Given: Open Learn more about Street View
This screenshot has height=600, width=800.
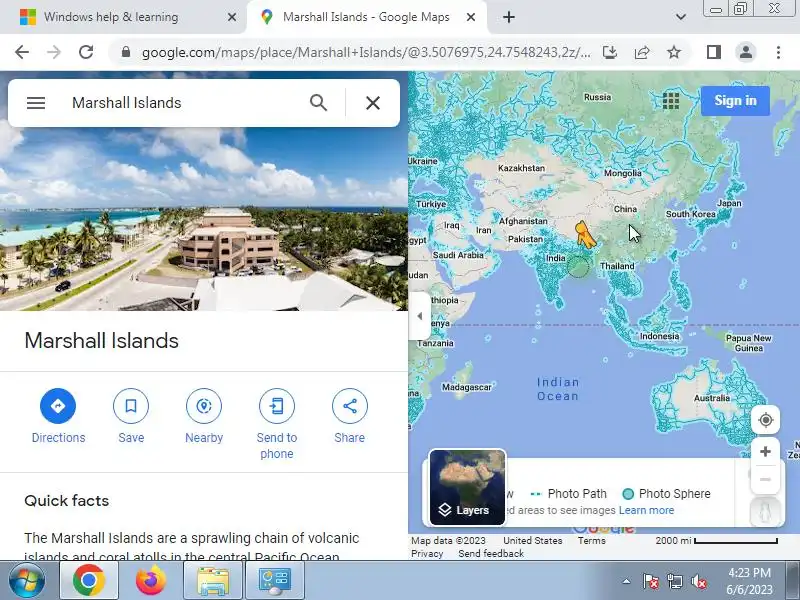Looking at the screenshot, I should coord(646,510).
